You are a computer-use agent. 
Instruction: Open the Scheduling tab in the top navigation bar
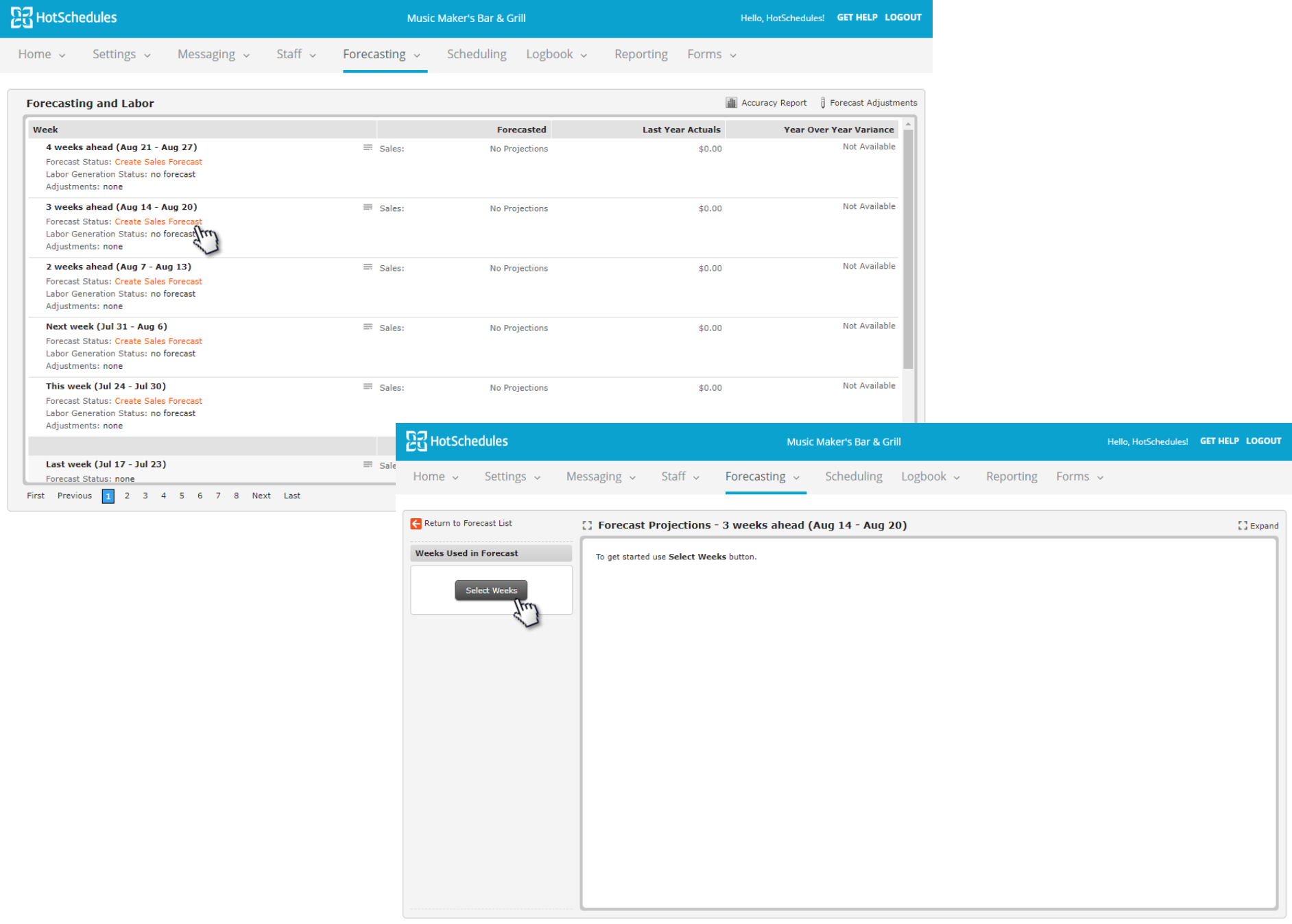(476, 54)
